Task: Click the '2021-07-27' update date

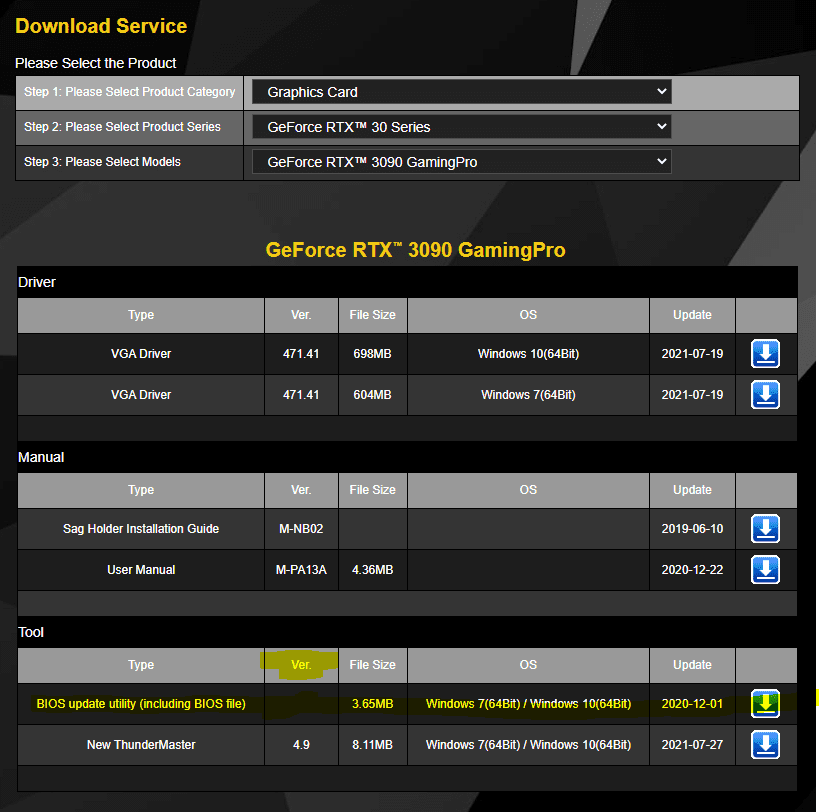Action: pos(692,745)
